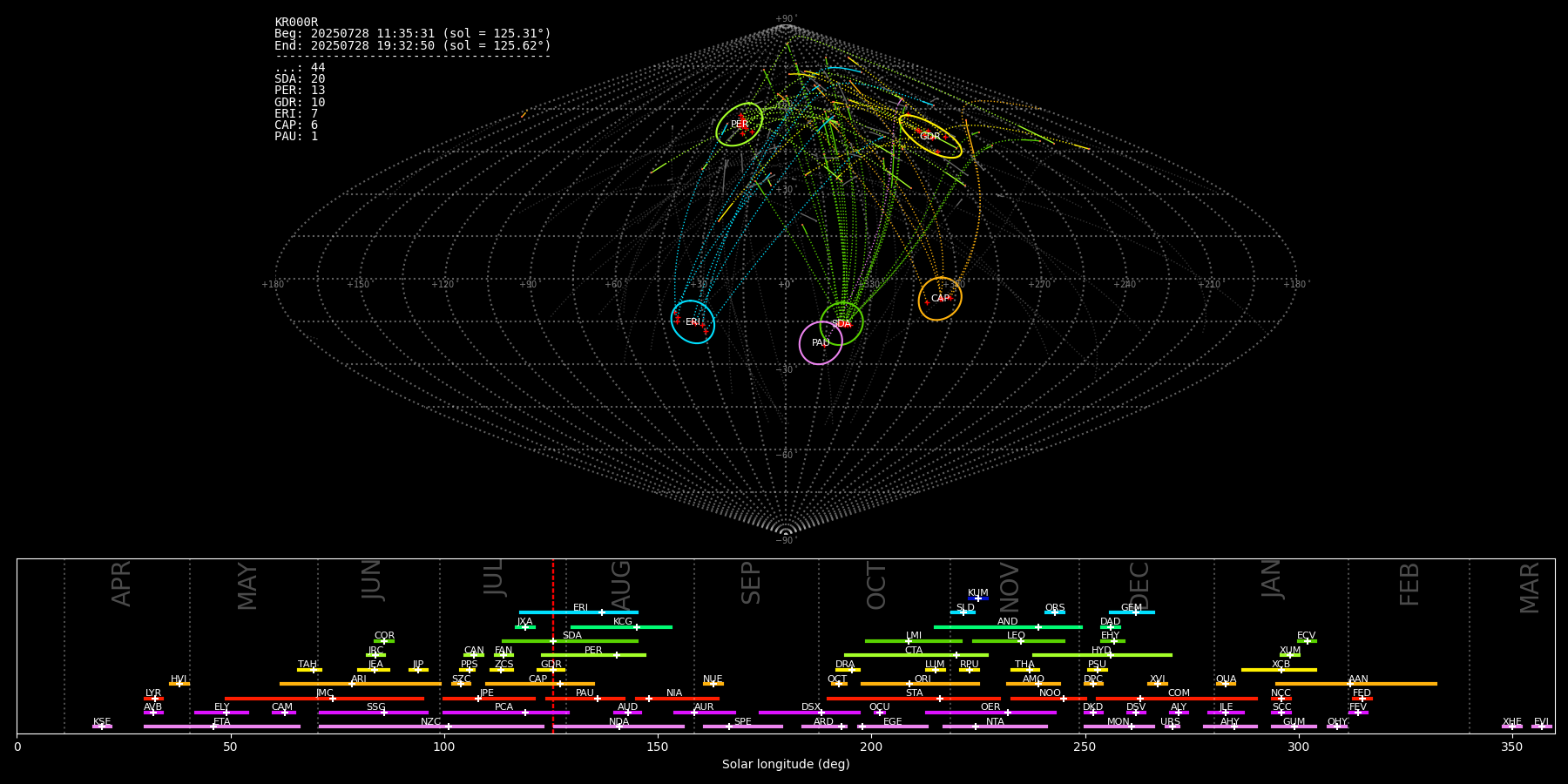Click the SPE shower label in timeline

click(743, 721)
